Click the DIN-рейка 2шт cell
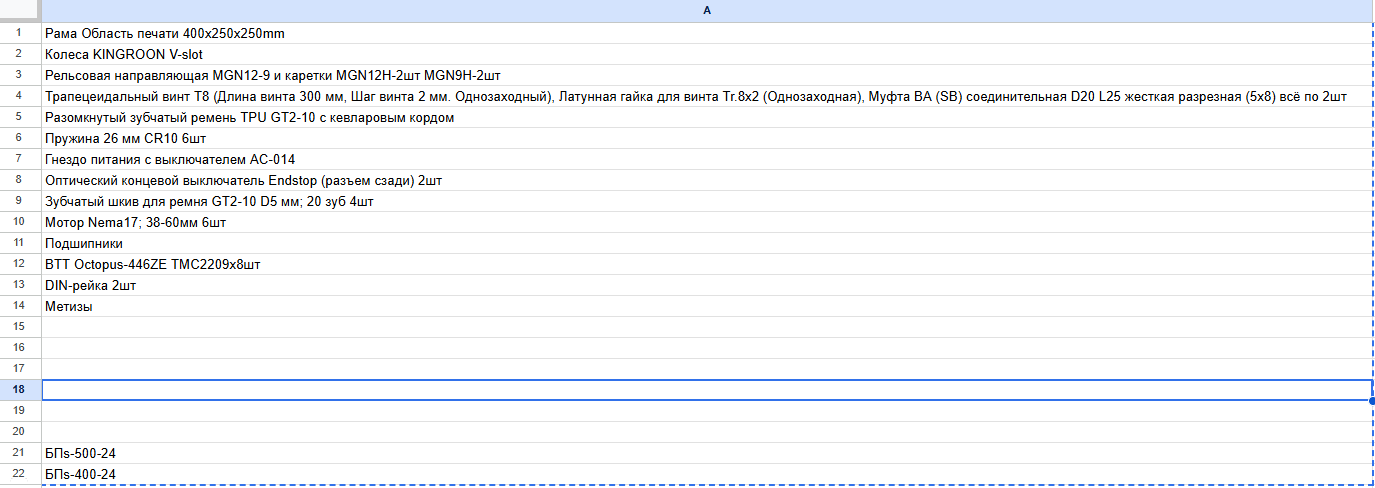Viewport: 1375px width, 488px height. (90, 285)
